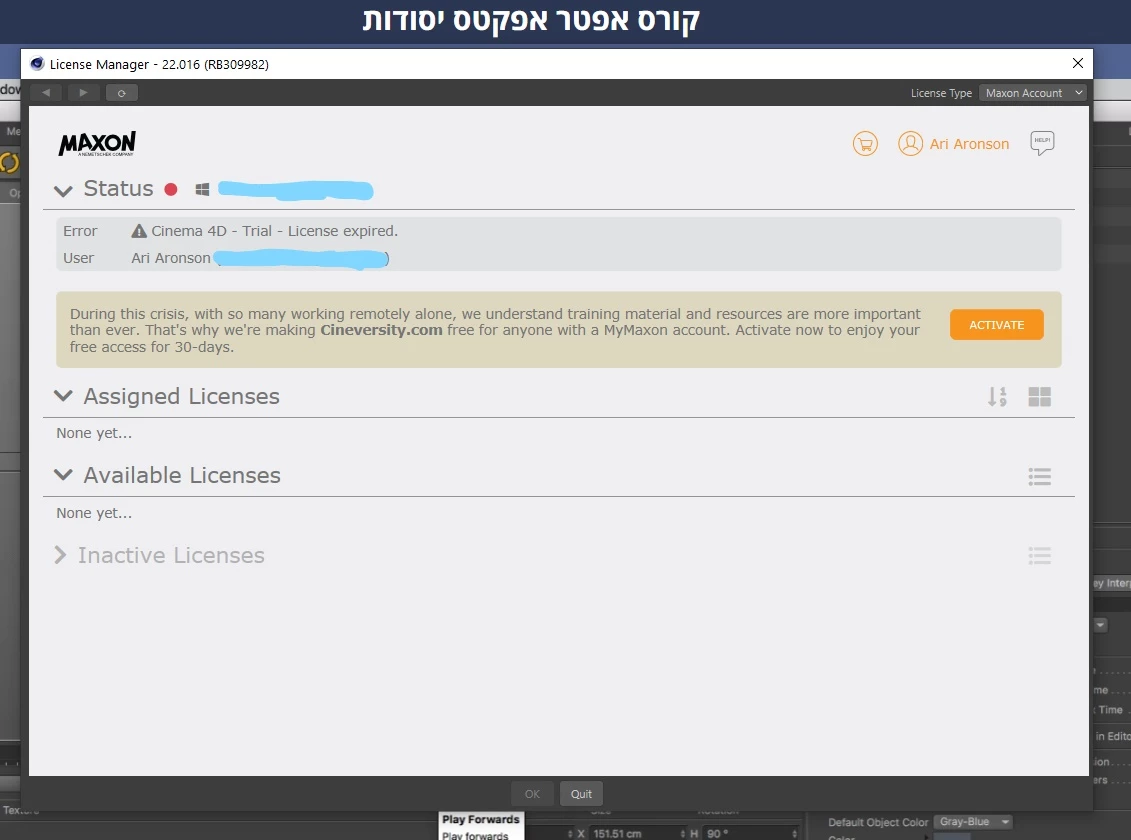Go back with the left arrow button
The width and height of the screenshot is (1131, 840).
click(x=46, y=93)
